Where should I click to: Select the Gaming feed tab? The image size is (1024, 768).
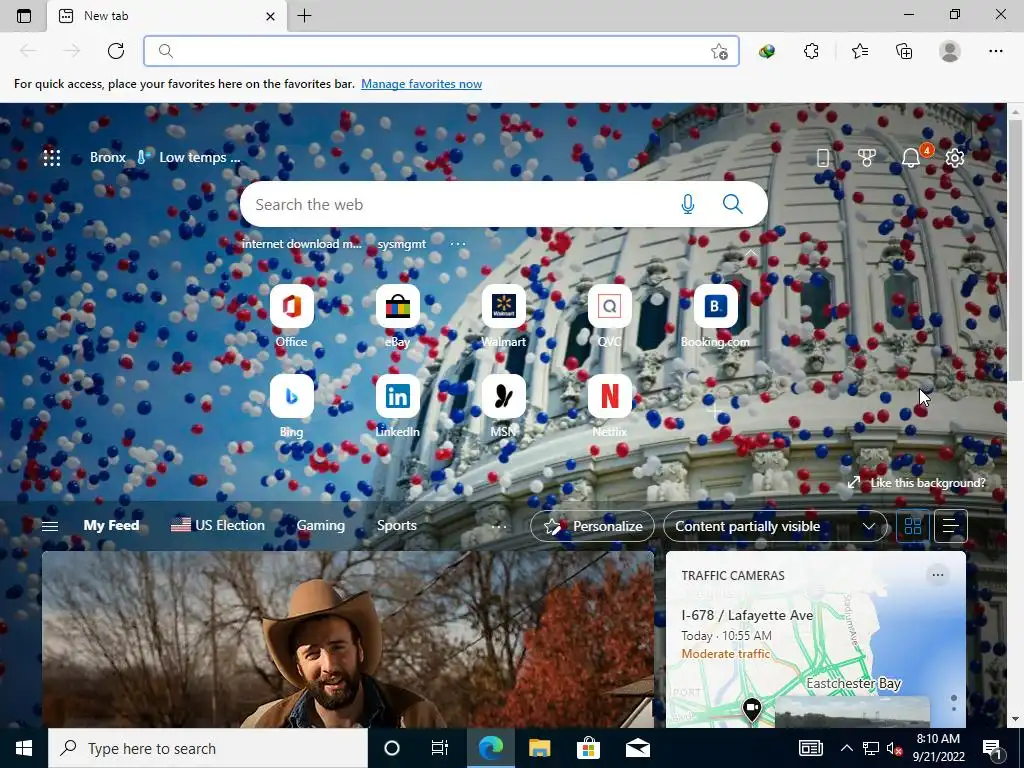[321, 525]
